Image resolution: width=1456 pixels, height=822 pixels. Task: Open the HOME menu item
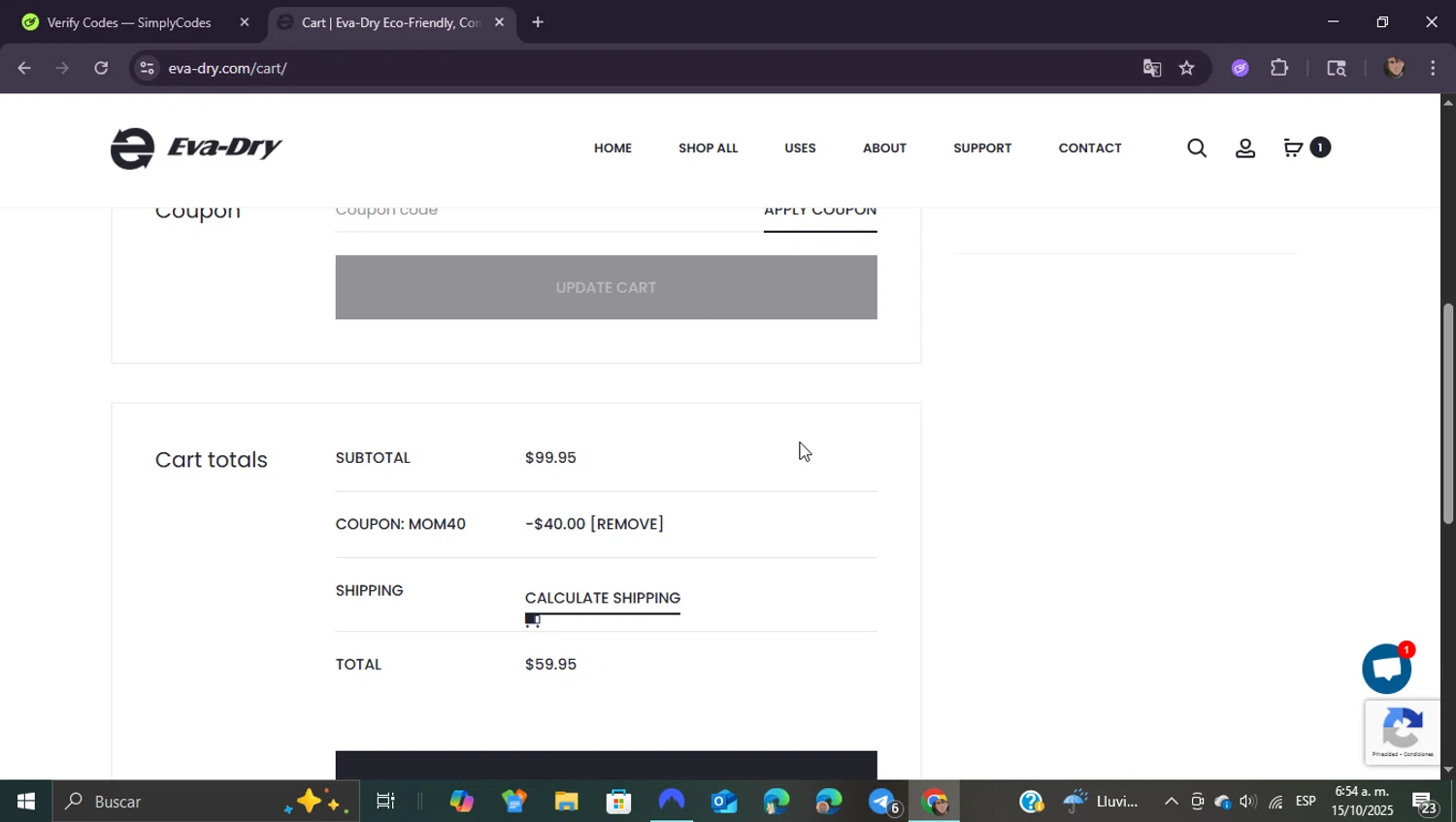point(612,148)
